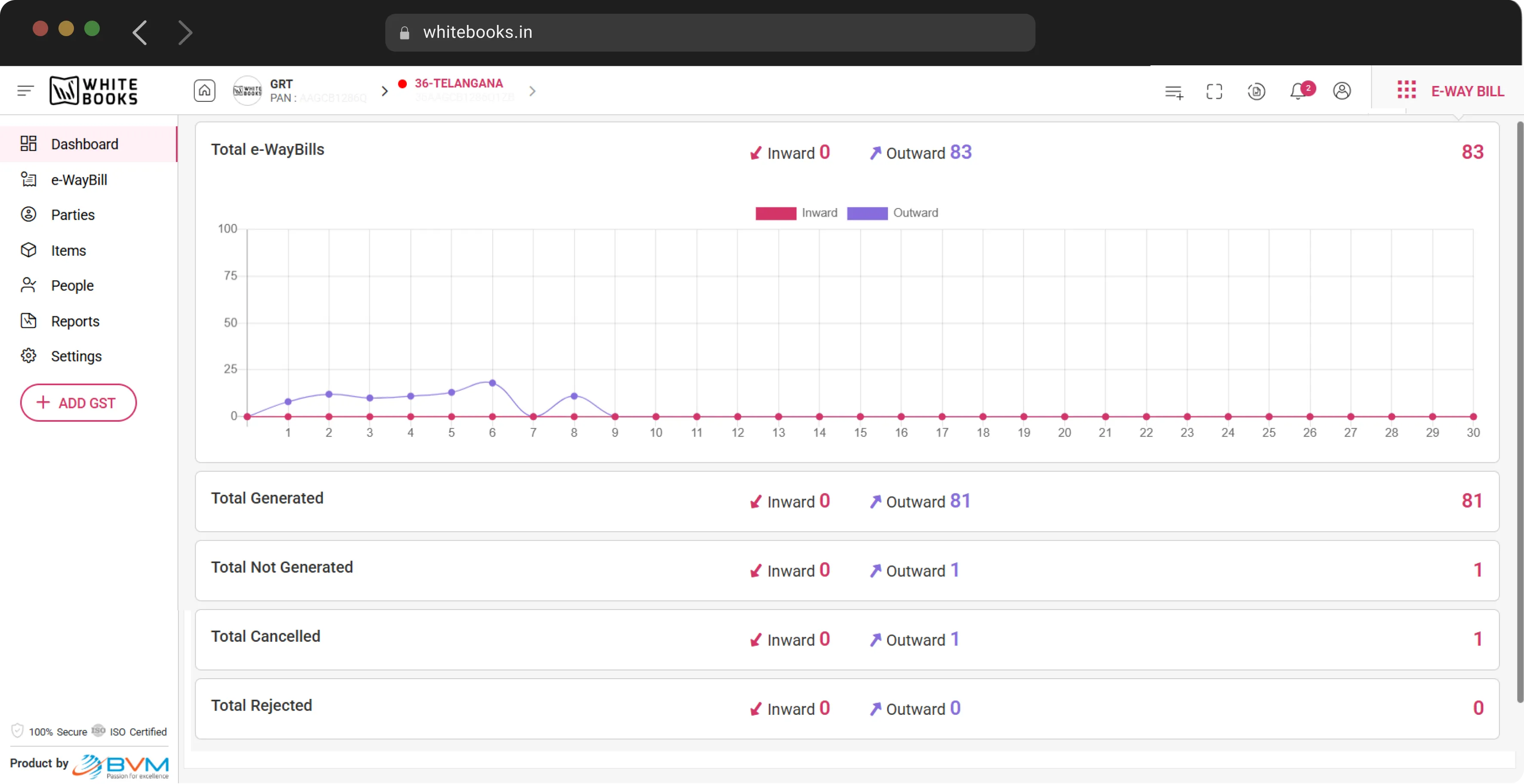Click the whitebooks.in address bar
Screen dimensions: 1524x784
pos(710,33)
